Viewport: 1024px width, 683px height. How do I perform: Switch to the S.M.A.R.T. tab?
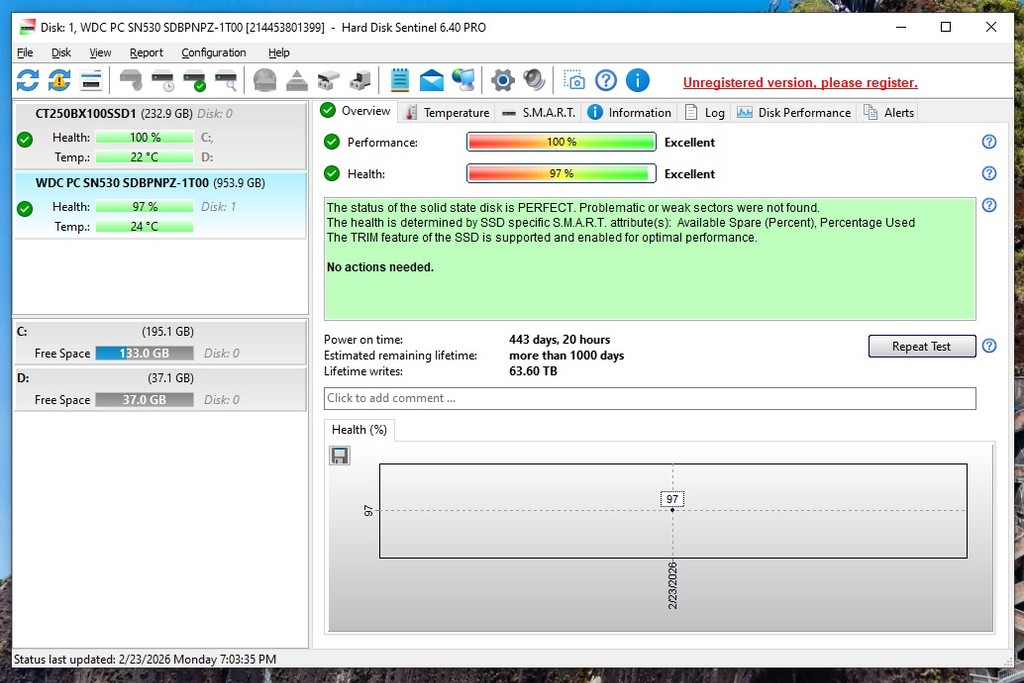(x=539, y=113)
